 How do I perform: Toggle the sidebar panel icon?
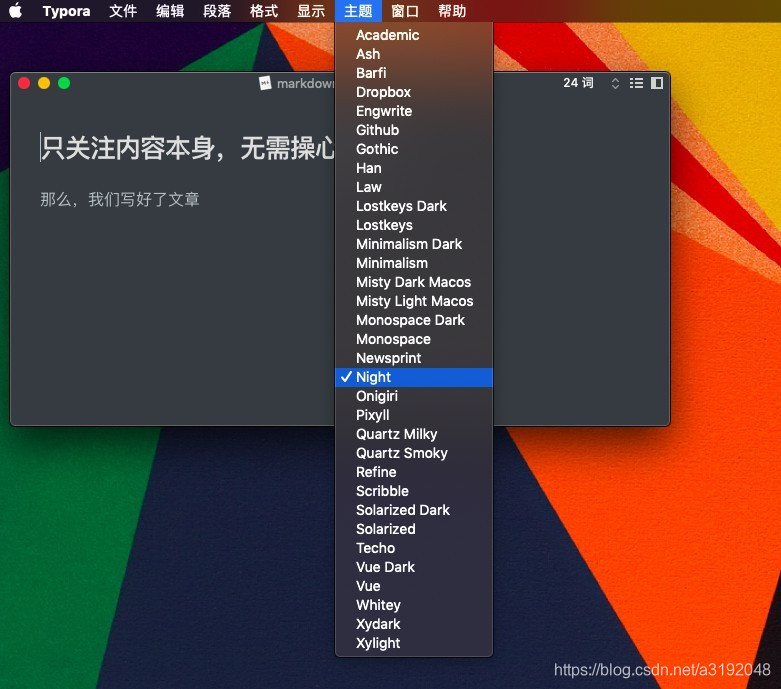tap(657, 83)
